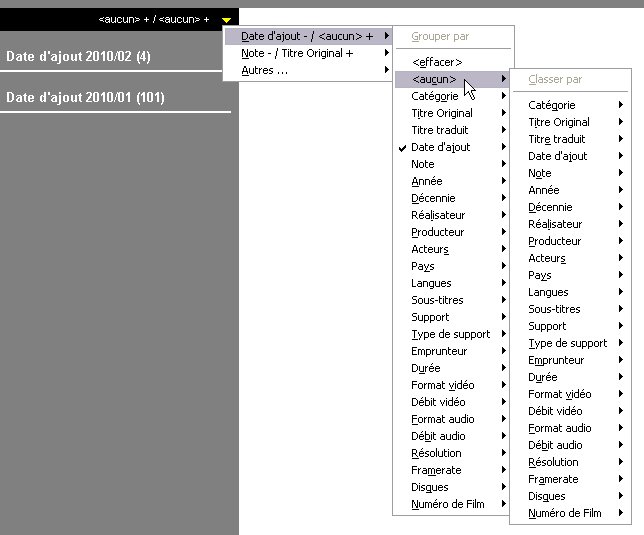Sort by Année in Classer par menu
The width and height of the screenshot is (644, 535).
570,190
